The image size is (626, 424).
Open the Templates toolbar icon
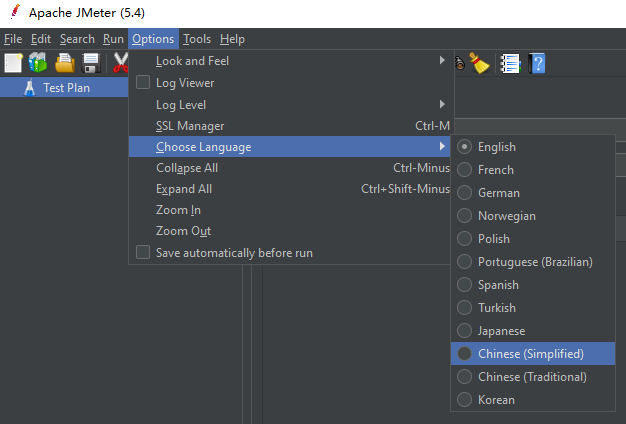[39, 63]
